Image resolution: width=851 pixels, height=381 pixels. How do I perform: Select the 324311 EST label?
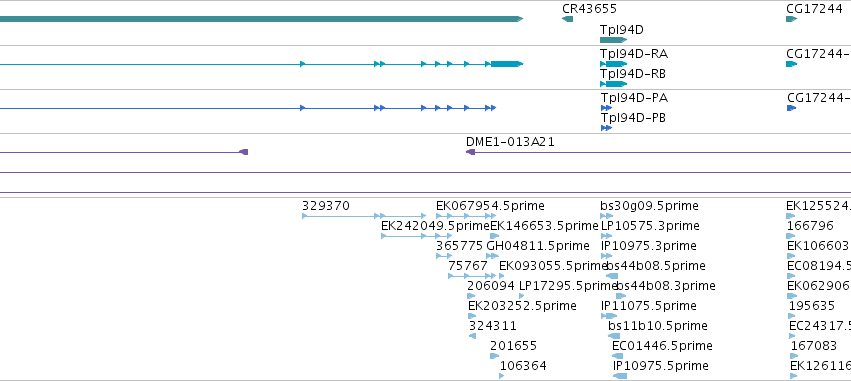[x=493, y=326]
